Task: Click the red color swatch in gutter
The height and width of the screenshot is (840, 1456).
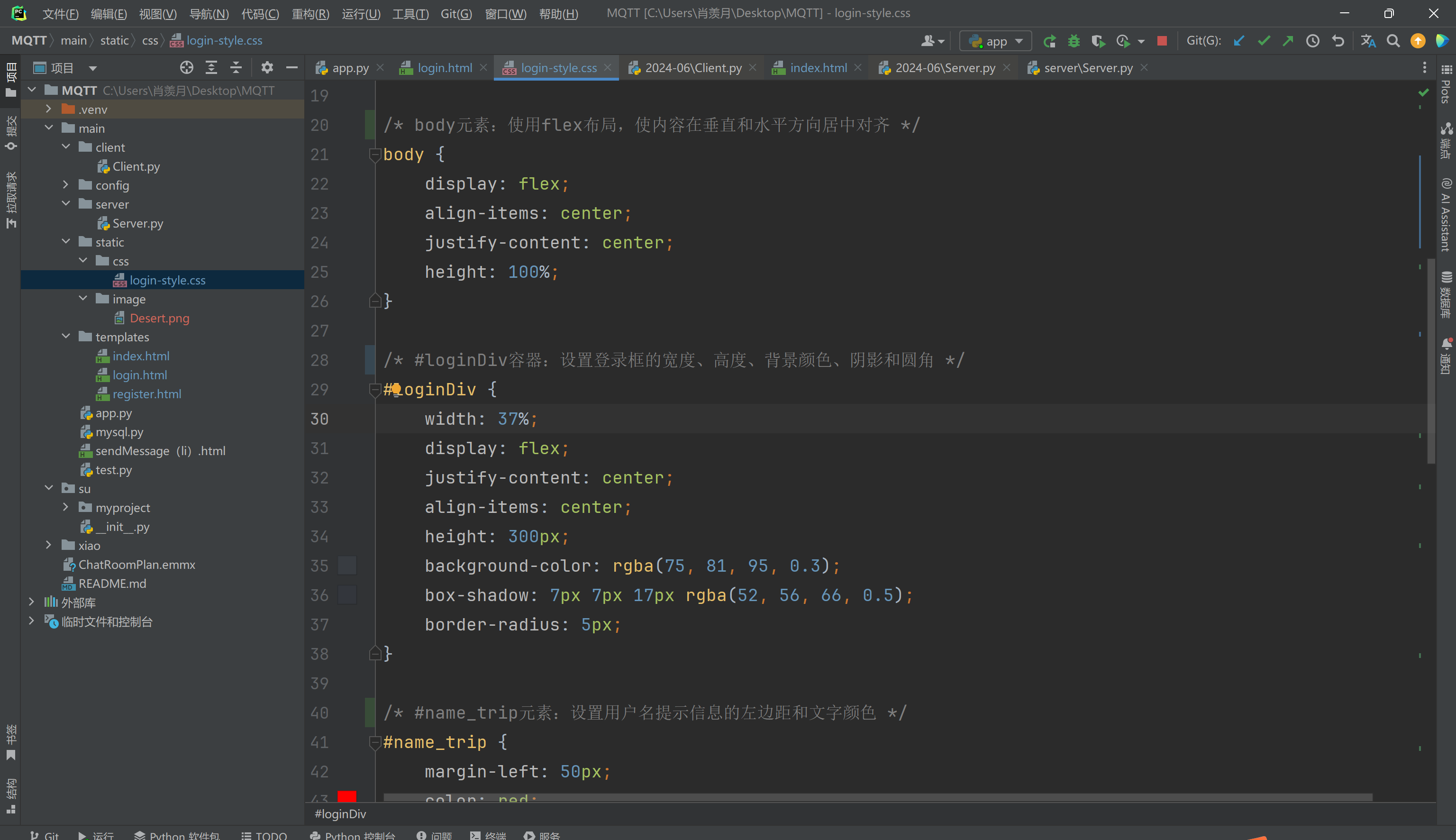Action: (x=346, y=797)
